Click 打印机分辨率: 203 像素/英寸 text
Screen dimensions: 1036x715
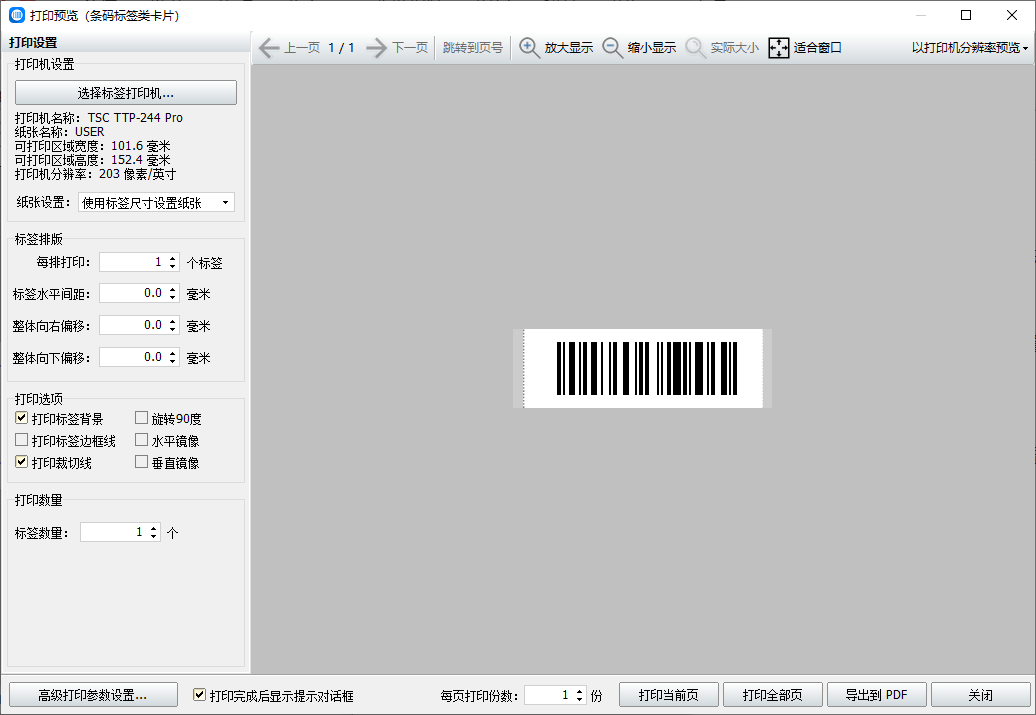(x=95, y=174)
